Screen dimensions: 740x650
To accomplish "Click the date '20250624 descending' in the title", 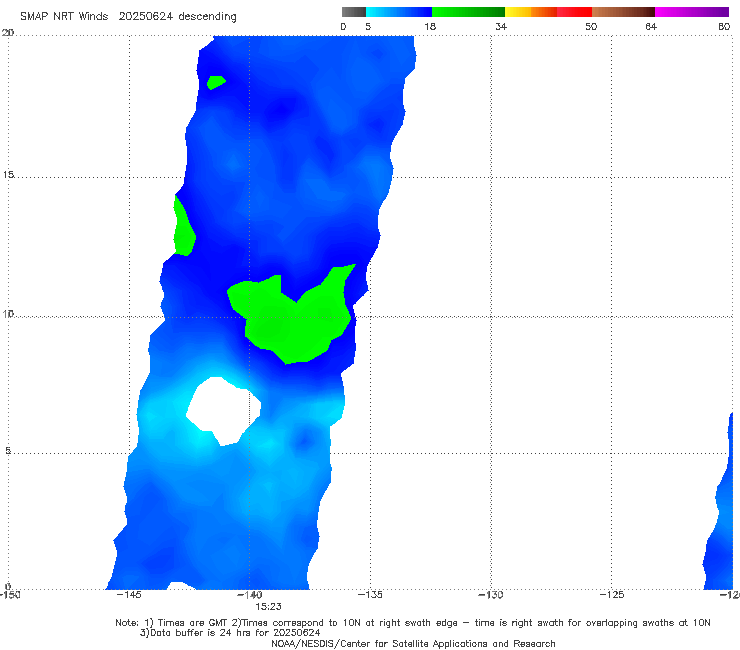I will click(177, 17).
